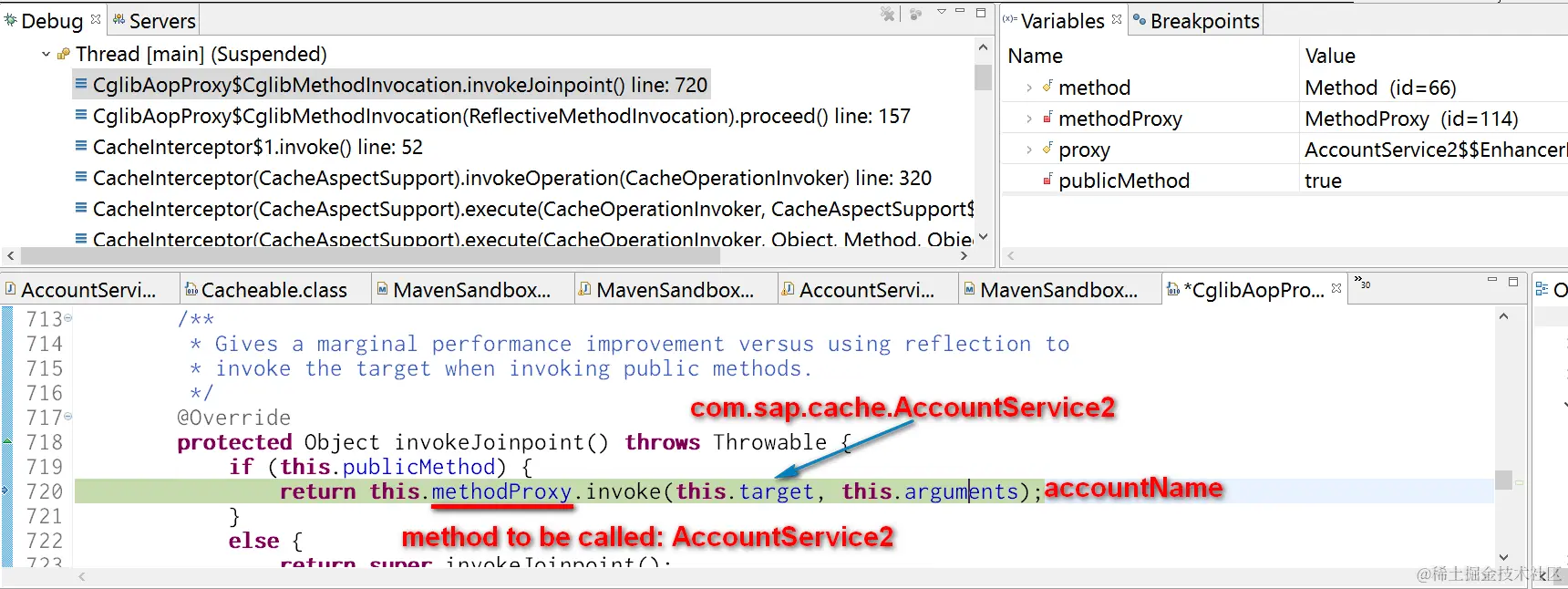Click the Name column header
Viewport: 1568px width, 589px height.
click(1035, 57)
